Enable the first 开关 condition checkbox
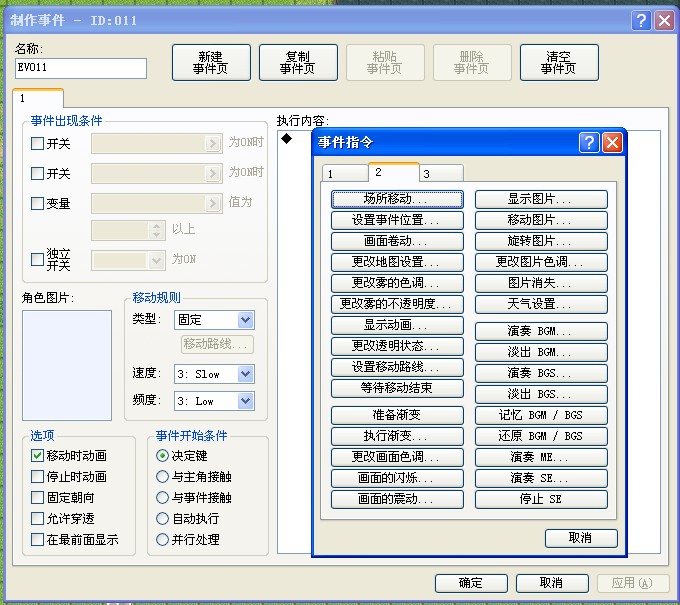680x605 pixels. click(x=38, y=144)
